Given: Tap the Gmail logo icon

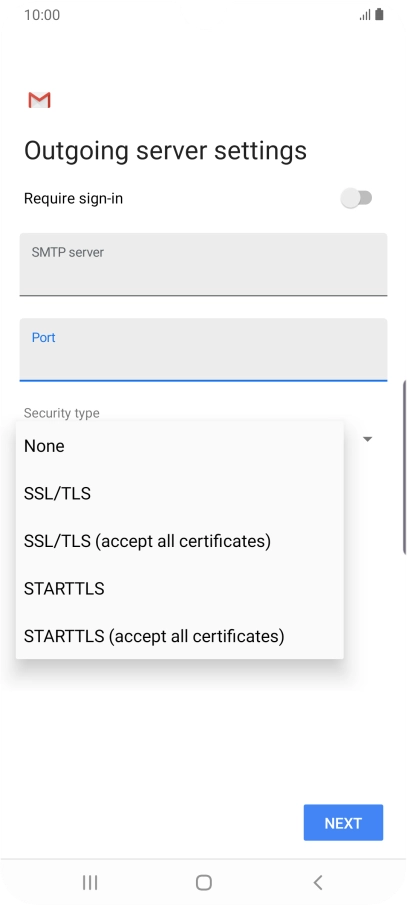Looking at the screenshot, I should coord(39,100).
